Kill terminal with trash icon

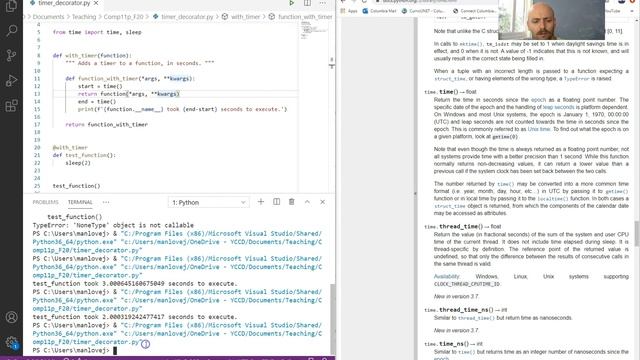pos(291,202)
